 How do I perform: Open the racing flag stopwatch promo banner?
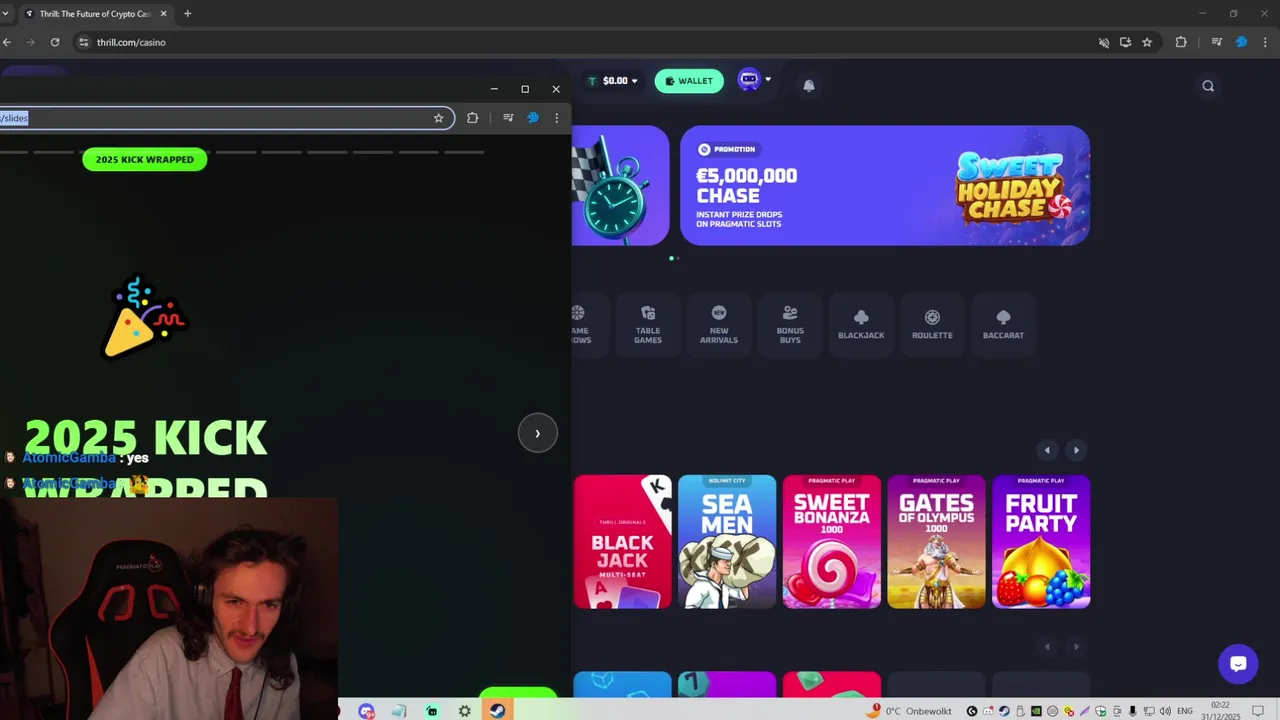pos(620,185)
